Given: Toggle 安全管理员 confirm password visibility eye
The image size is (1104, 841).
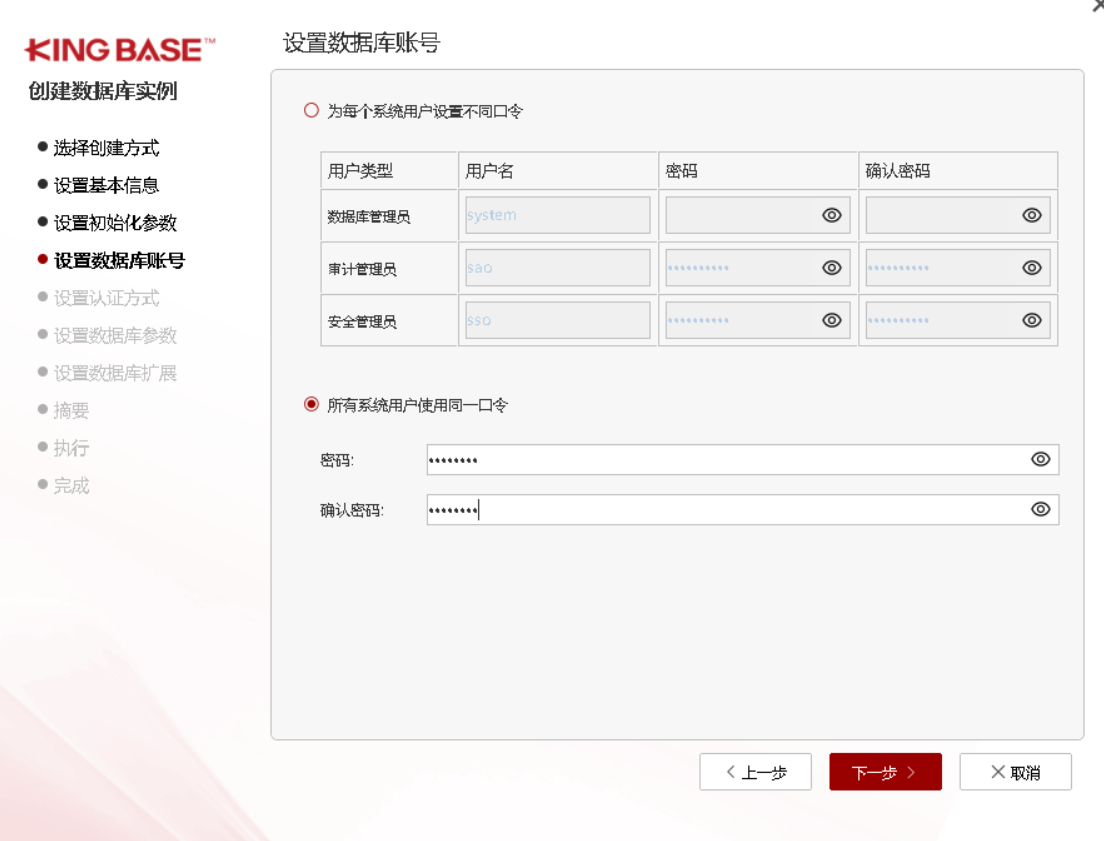Looking at the screenshot, I should tap(1032, 320).
